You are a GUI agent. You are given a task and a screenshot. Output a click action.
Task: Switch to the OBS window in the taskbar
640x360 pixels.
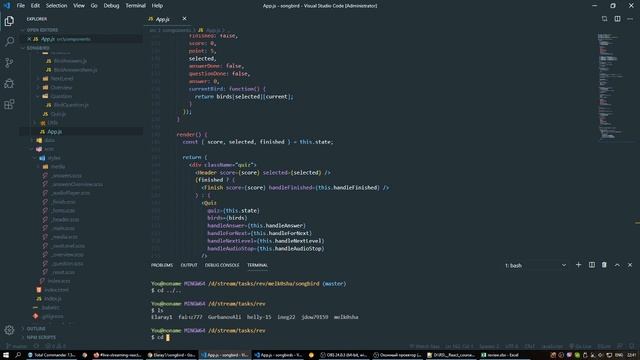[x=343, y=355]
